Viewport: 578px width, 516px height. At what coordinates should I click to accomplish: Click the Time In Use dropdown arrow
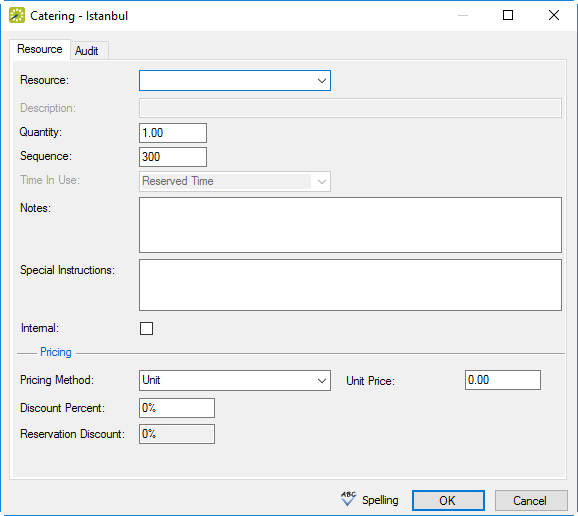(x=321, y=181)
